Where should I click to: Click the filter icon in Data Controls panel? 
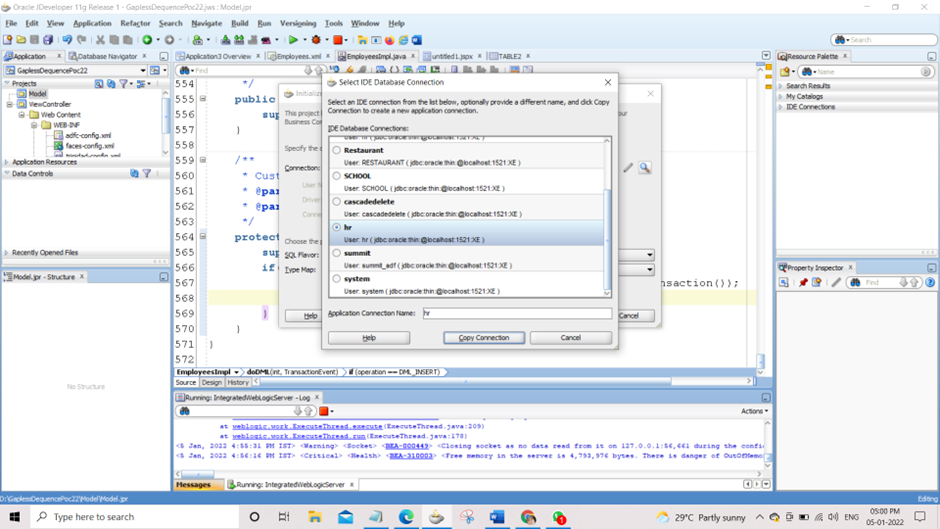tap(147, 173)
